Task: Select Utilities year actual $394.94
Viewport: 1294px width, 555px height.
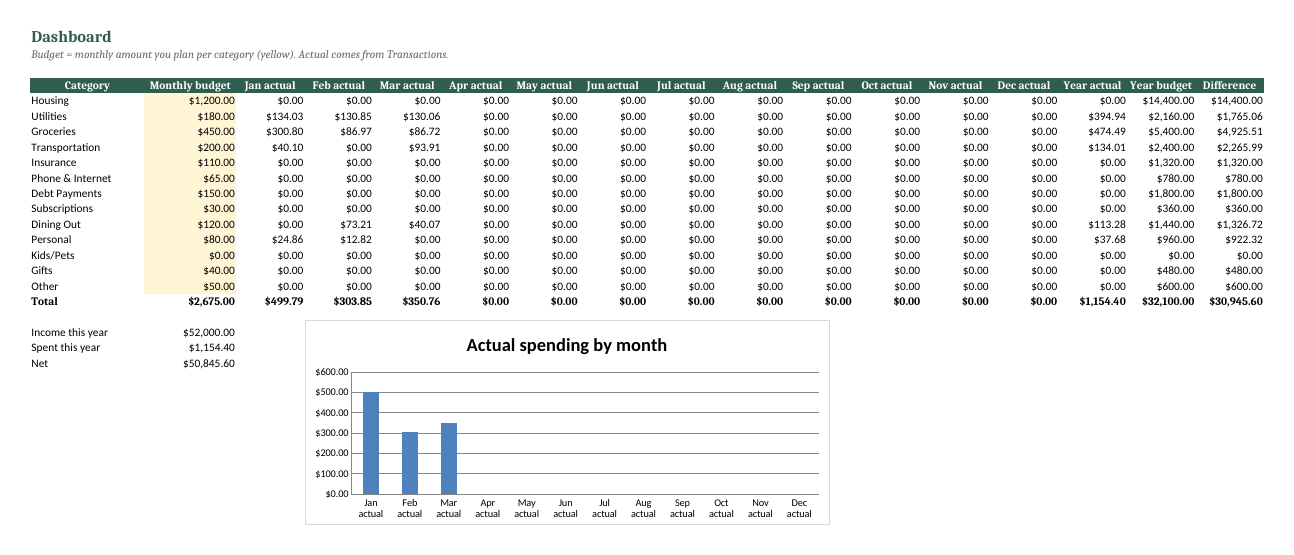Action: [1107, 116]
